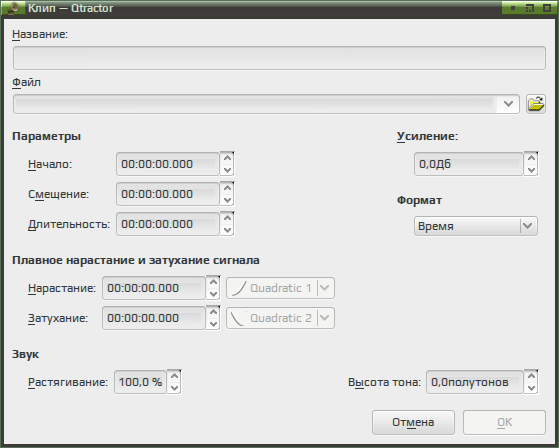Increase the Нарастание fade-in time
The height and width of the screenshot is (448, 559).
(x=213, y=282)
